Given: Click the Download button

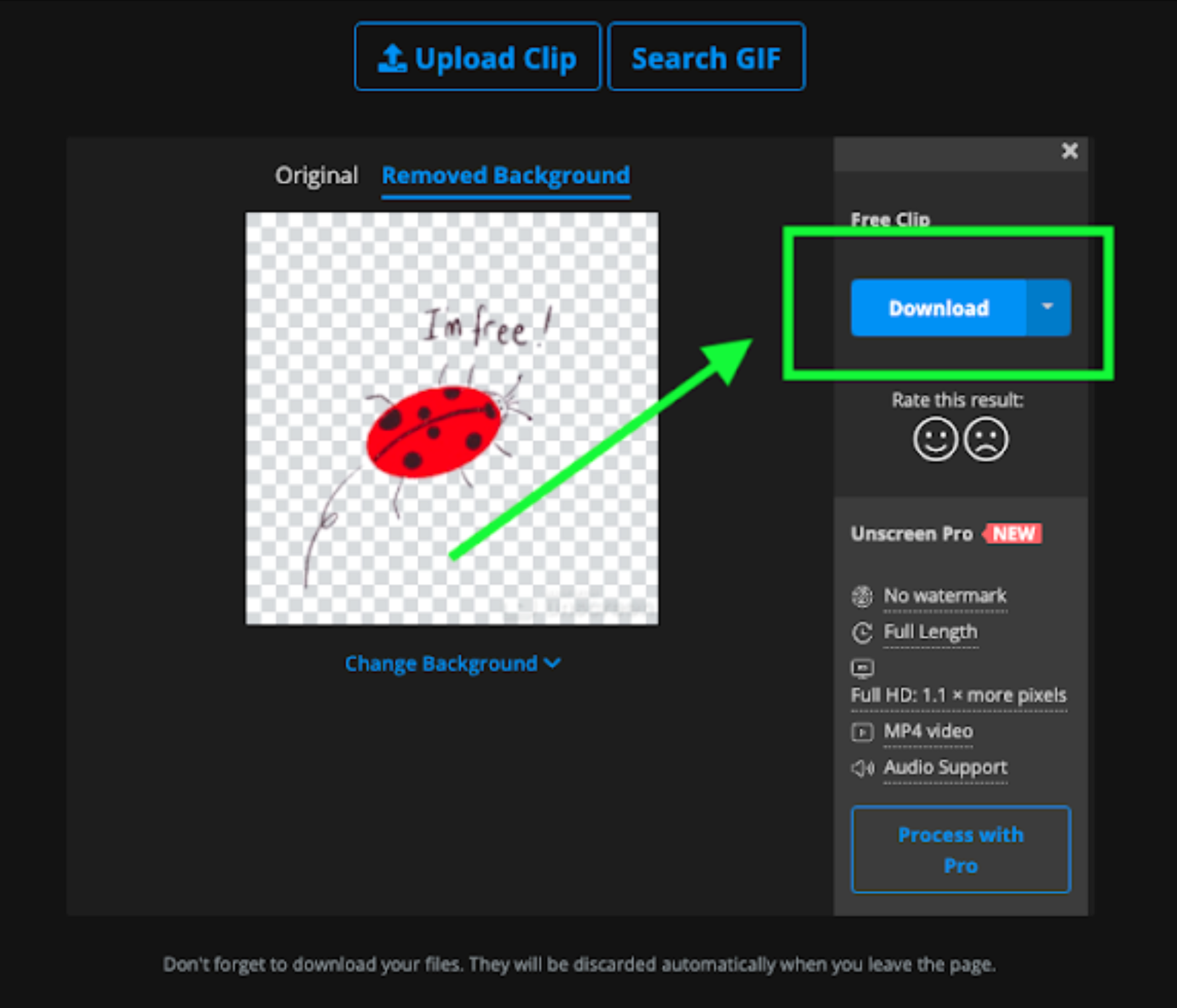Looking at the screenshot, I should coord(938,308).
